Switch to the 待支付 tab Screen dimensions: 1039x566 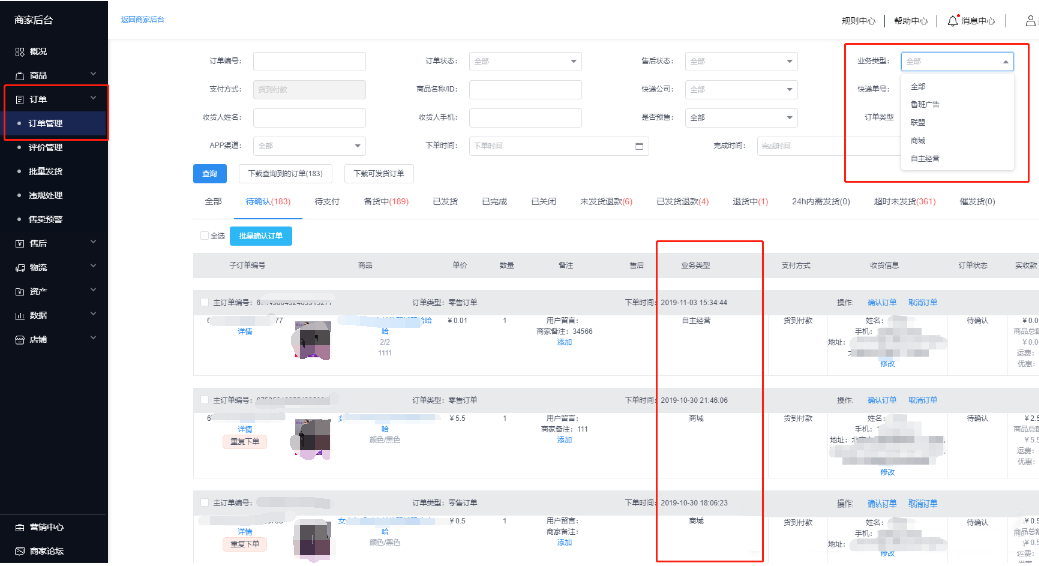coord(327,201)
